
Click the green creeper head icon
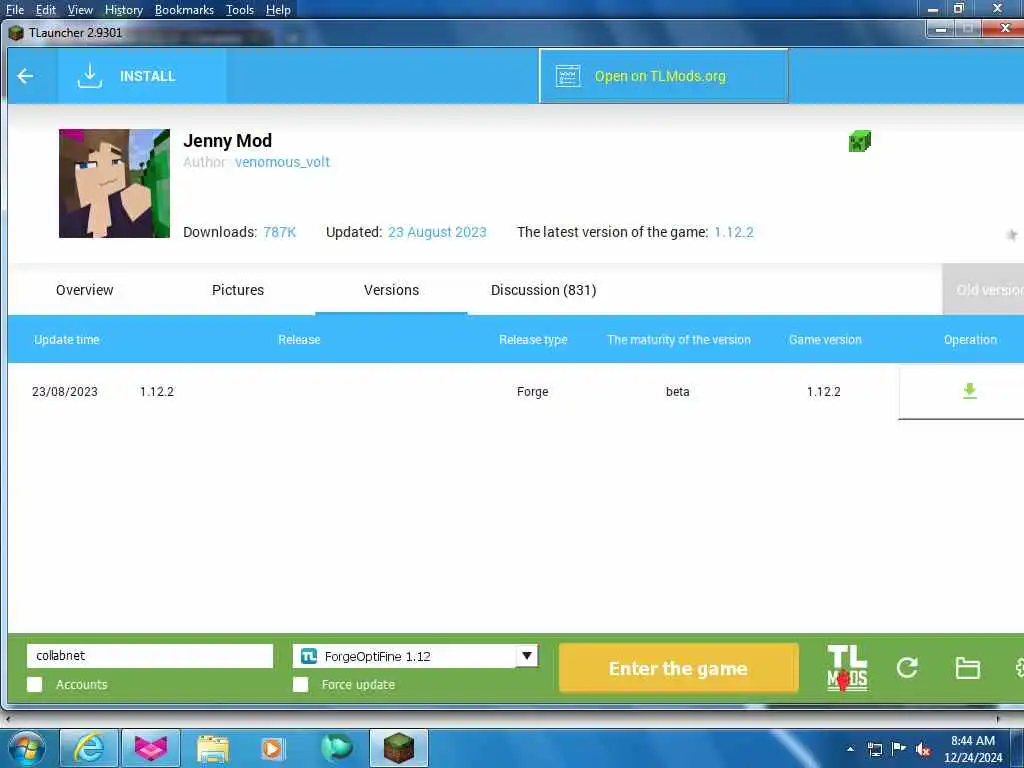click(x=859, y=140)
